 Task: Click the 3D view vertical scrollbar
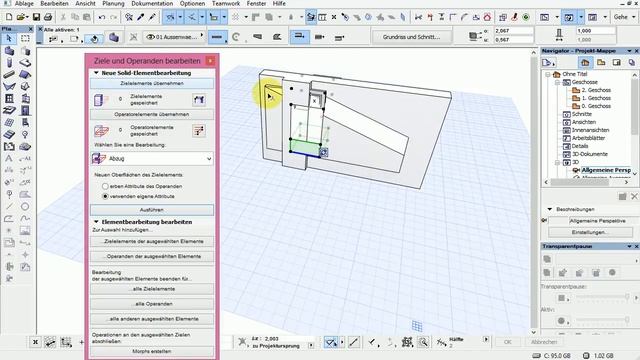click(533, 192)
